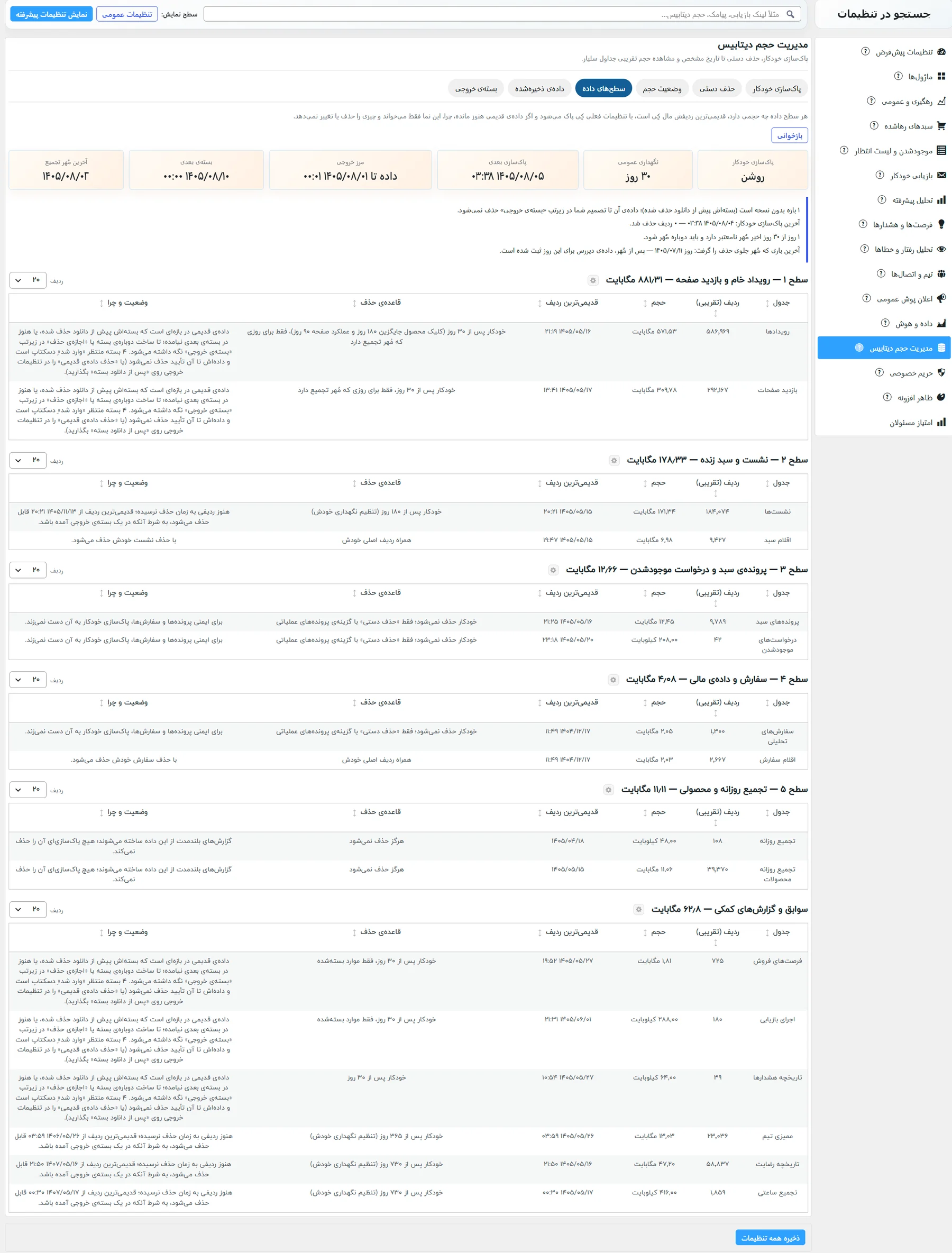Open rows-per-page dropdown for level 2 table
The width and height of the screenshot is (952, 1253).
tap(28, 460)
